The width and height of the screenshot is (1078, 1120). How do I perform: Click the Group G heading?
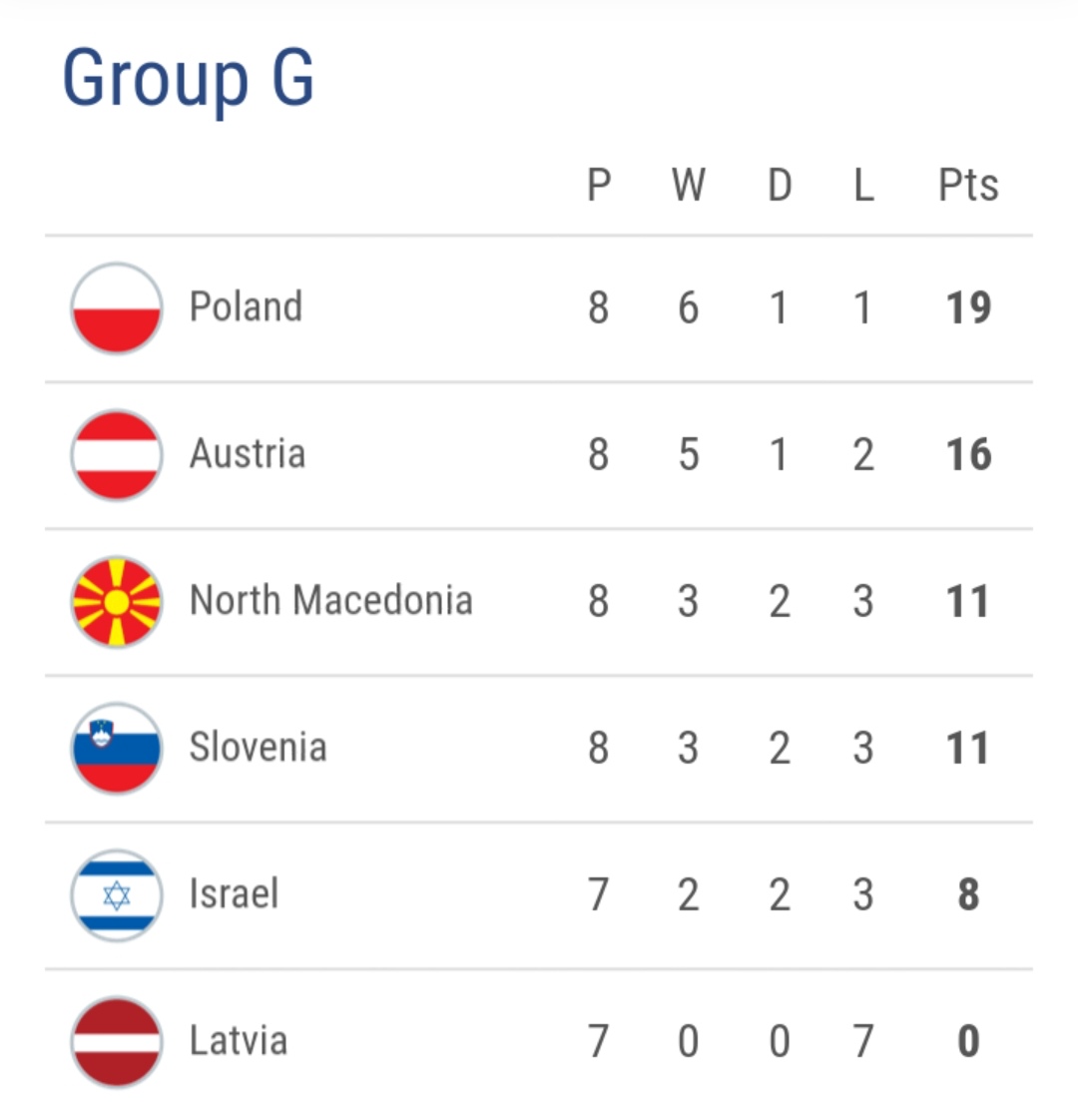(189, 78)
